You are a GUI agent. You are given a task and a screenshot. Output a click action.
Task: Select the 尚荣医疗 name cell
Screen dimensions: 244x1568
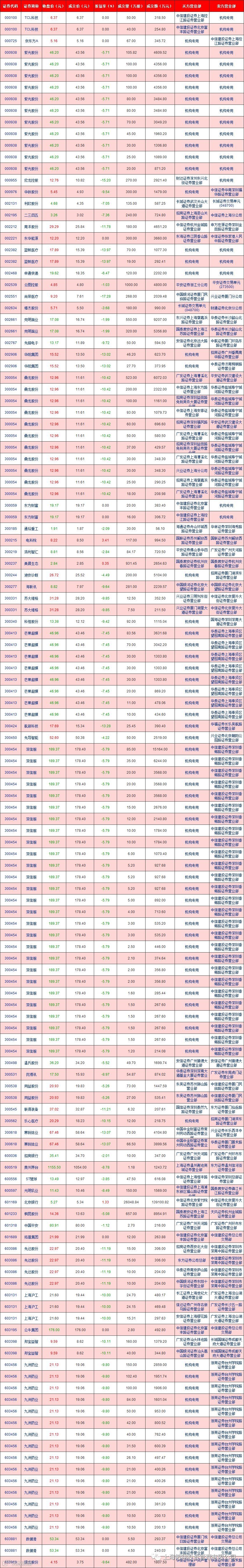[32, 296]
